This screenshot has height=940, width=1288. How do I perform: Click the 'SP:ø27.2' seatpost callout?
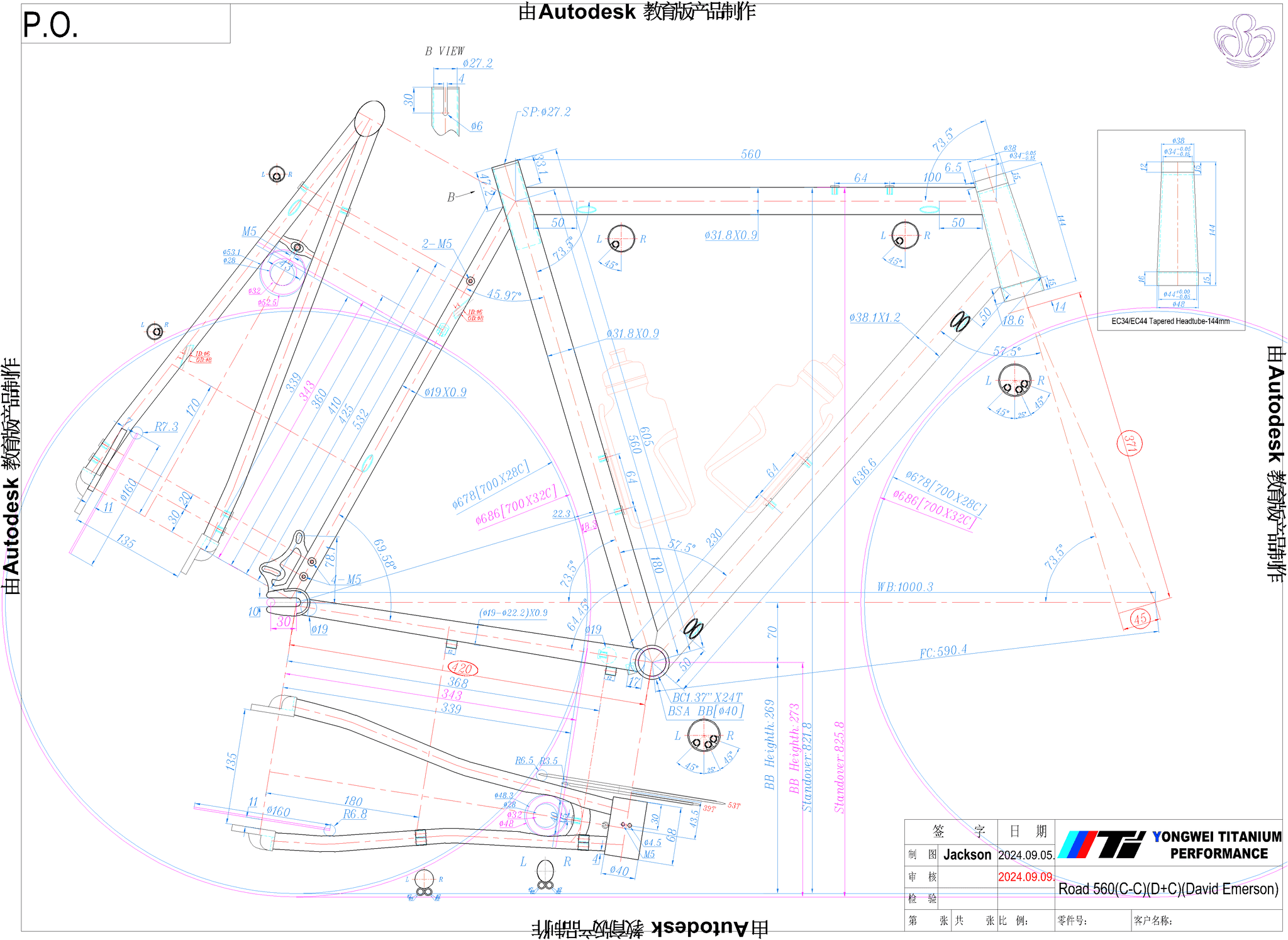pyautogui.click(x=546, y=112)
